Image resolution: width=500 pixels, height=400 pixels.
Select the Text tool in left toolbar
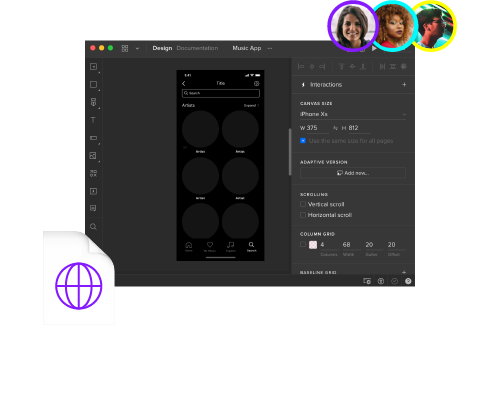coord(93,120)
